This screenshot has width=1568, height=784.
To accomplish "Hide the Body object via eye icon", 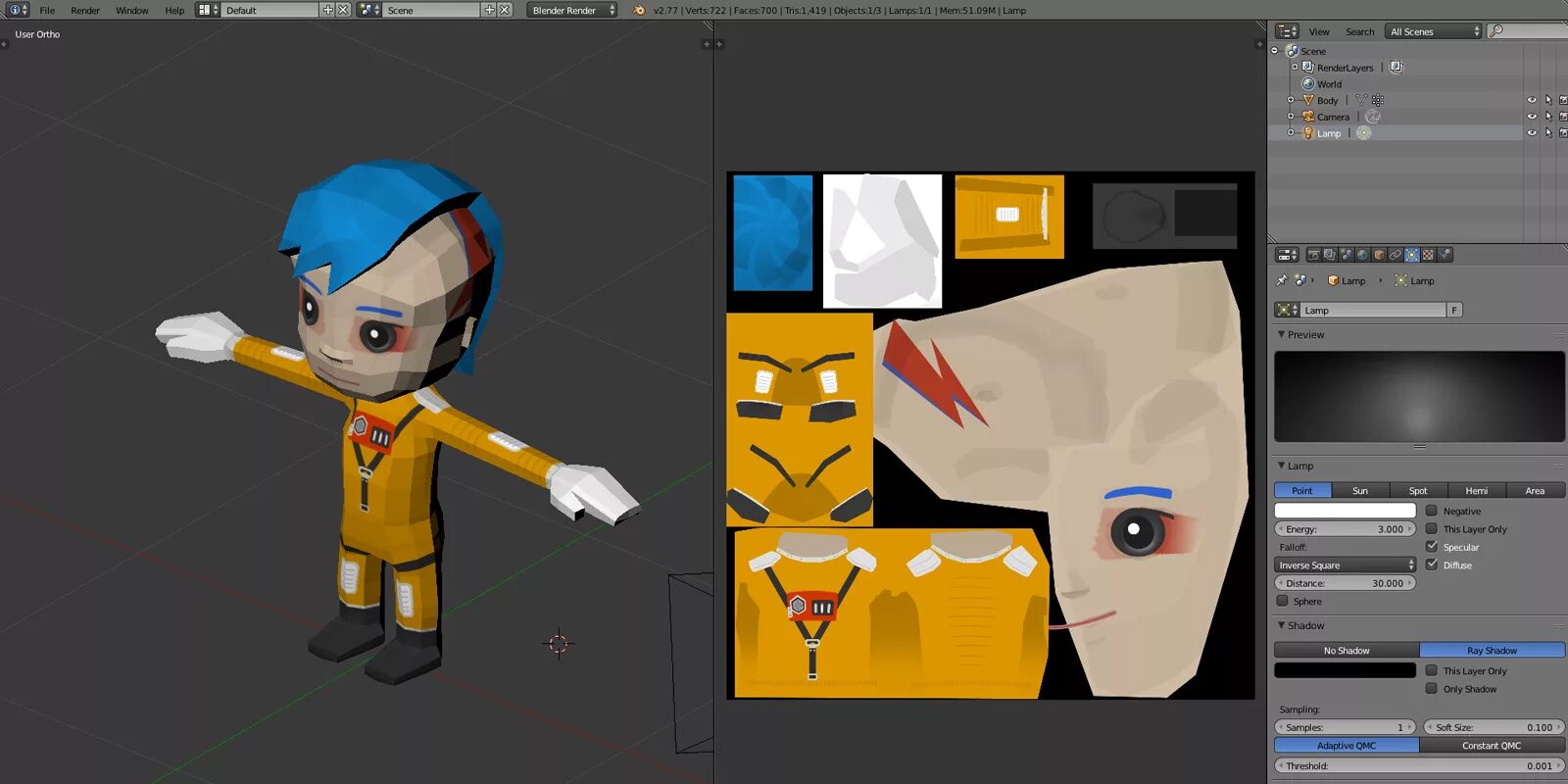I will point(1532,100).
